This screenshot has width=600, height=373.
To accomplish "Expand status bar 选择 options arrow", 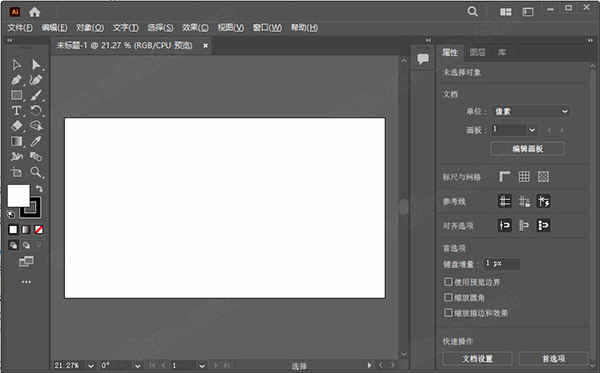I will 369,365.
